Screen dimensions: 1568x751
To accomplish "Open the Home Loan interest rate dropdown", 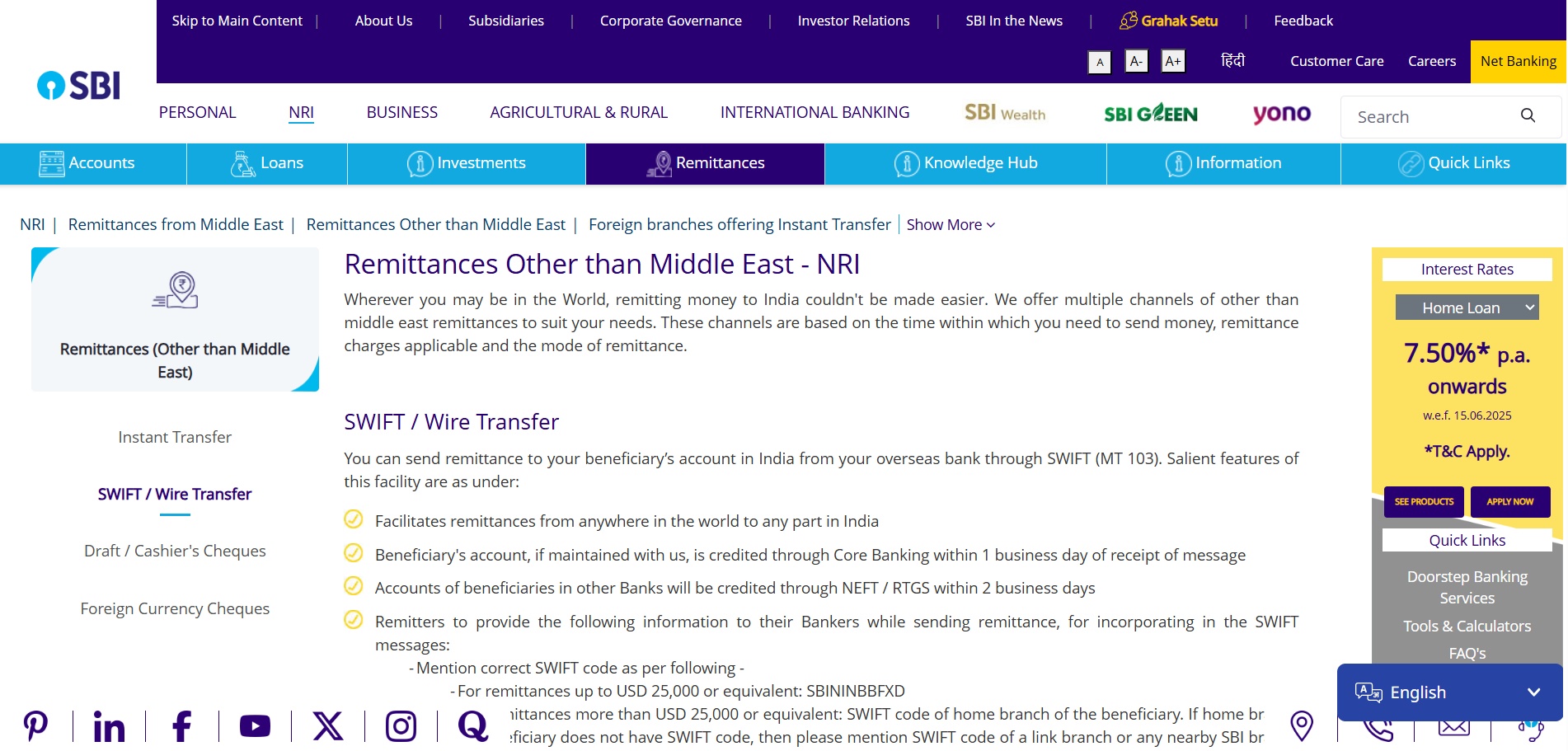I will pyautogui.click(x=1467, y=307).
